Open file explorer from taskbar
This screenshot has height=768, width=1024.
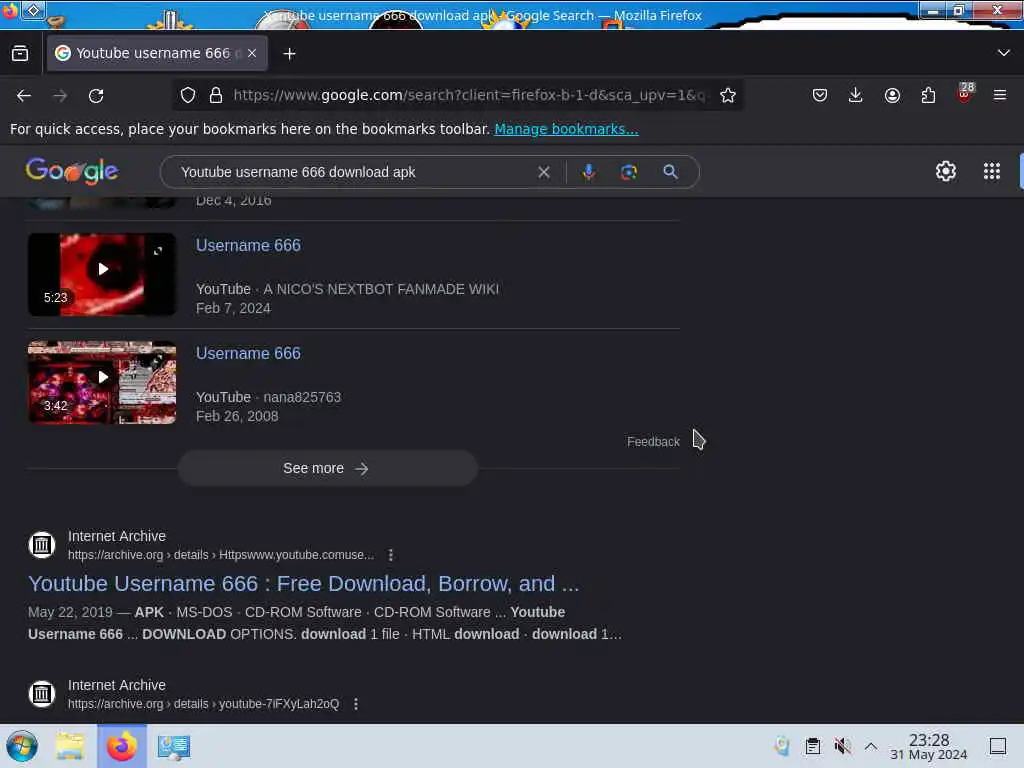(70, 746)
